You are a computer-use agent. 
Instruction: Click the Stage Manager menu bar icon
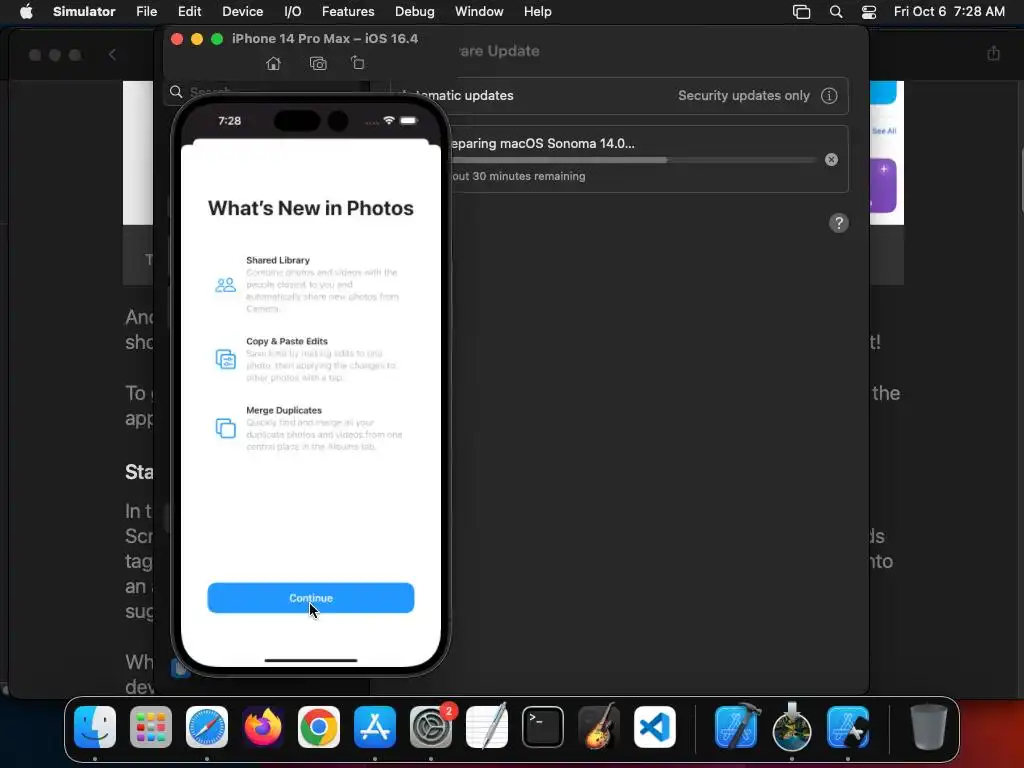tap(801, 12)
